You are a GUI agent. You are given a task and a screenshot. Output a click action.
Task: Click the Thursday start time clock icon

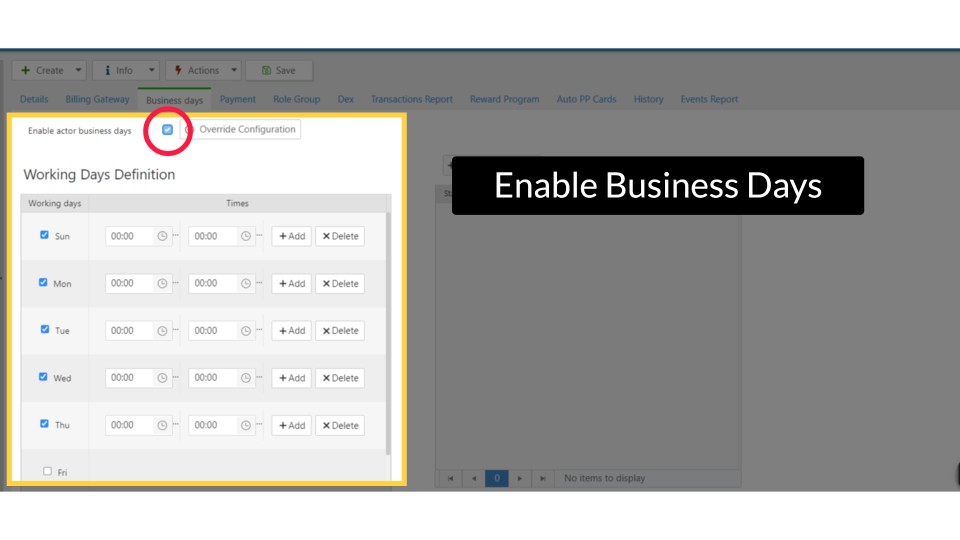(162, 425)
